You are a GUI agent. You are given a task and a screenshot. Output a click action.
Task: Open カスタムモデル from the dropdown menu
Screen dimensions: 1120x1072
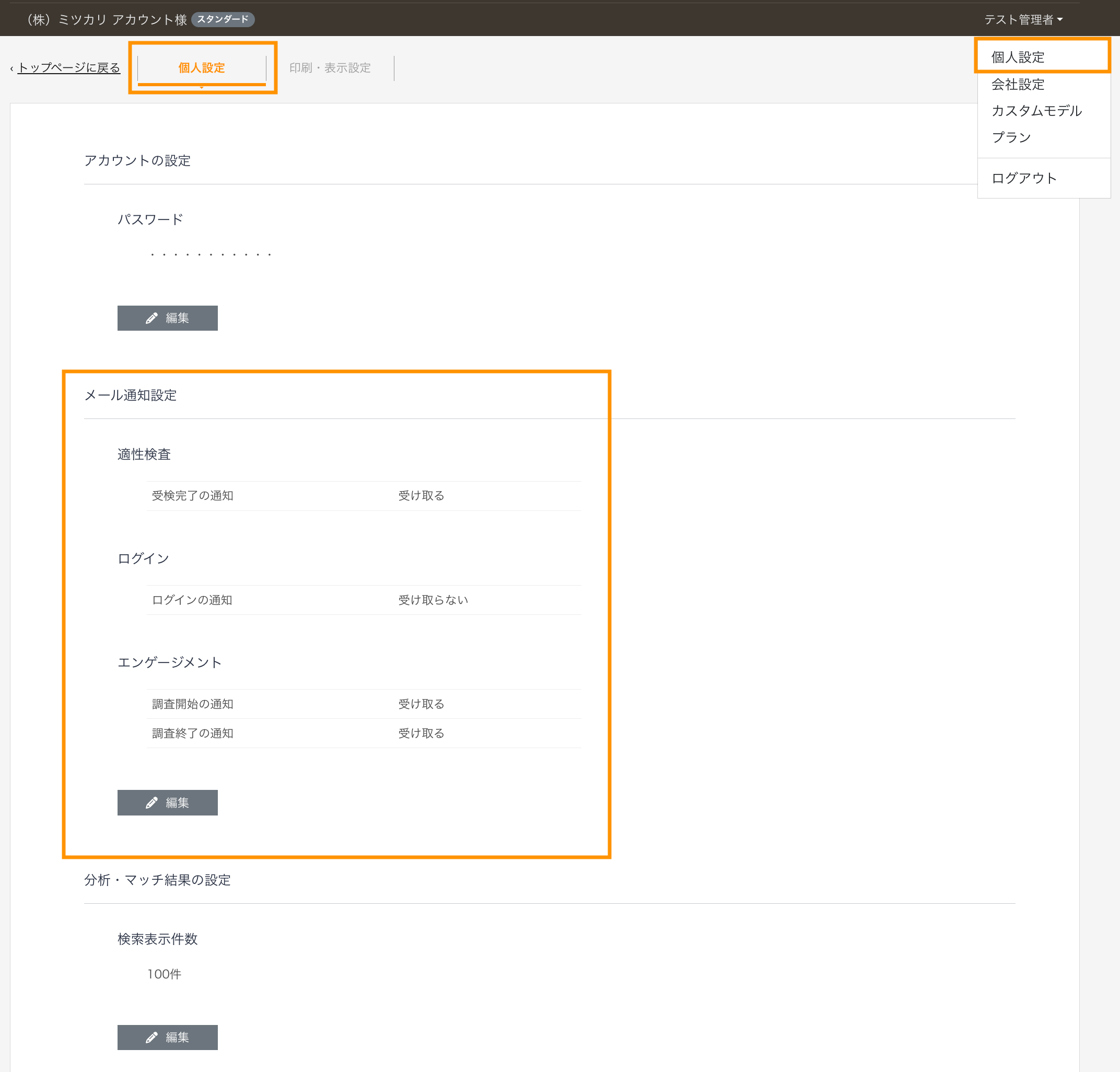pyautogui.click(x=1036, y=111)
